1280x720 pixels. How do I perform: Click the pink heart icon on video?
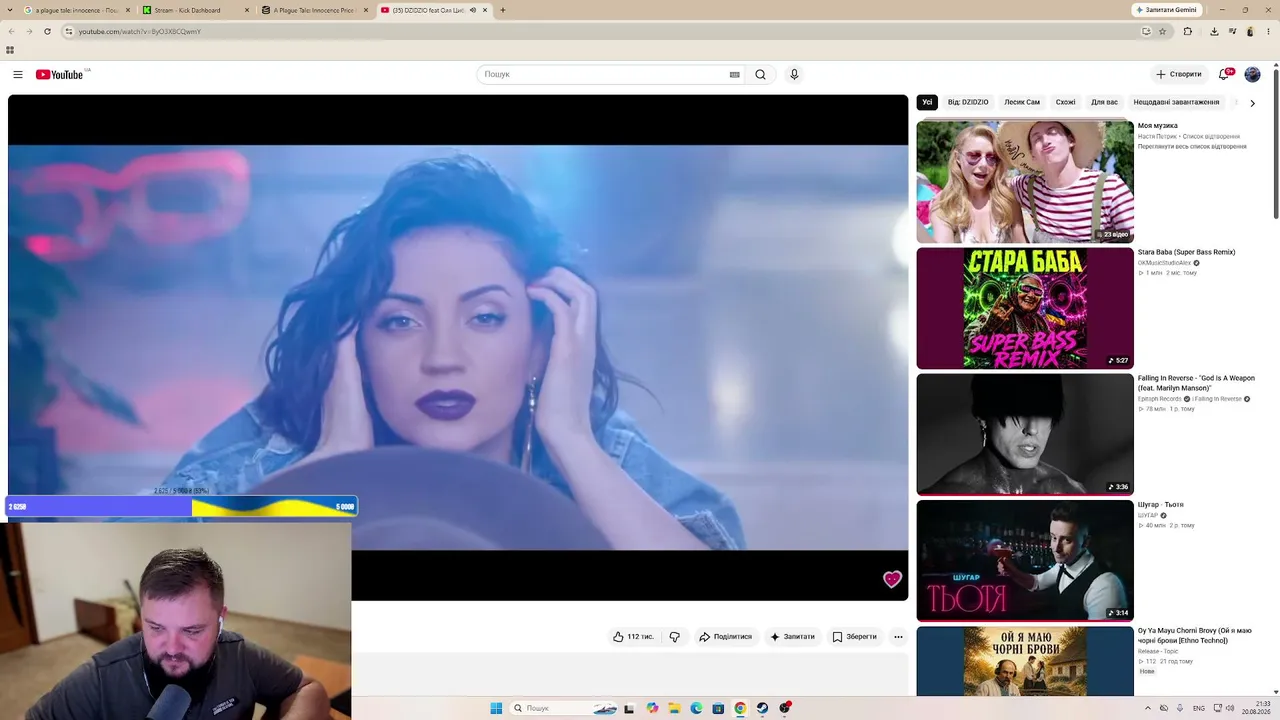click(x=892, y=579)
